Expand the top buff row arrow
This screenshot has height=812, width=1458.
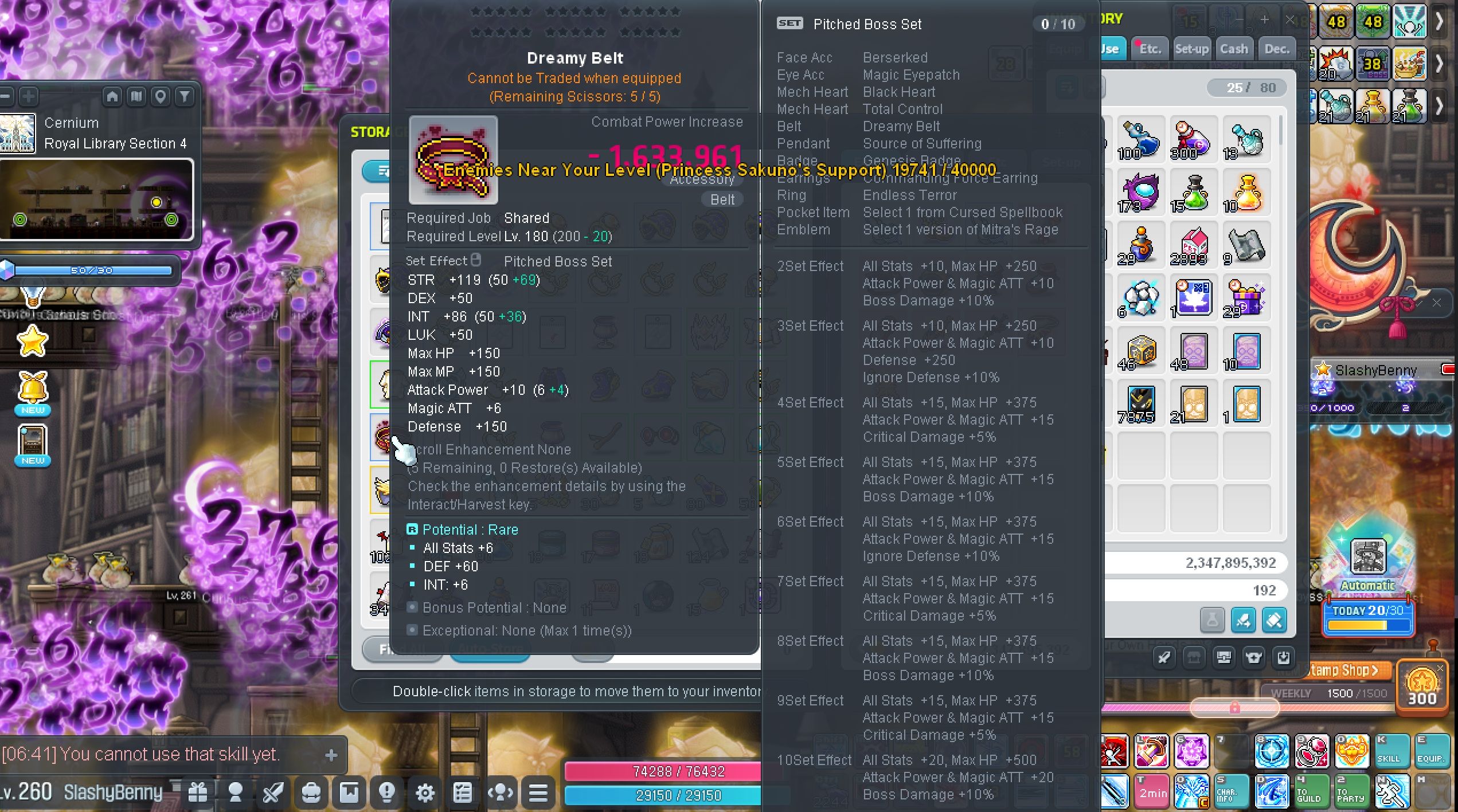click(1440, 22)
